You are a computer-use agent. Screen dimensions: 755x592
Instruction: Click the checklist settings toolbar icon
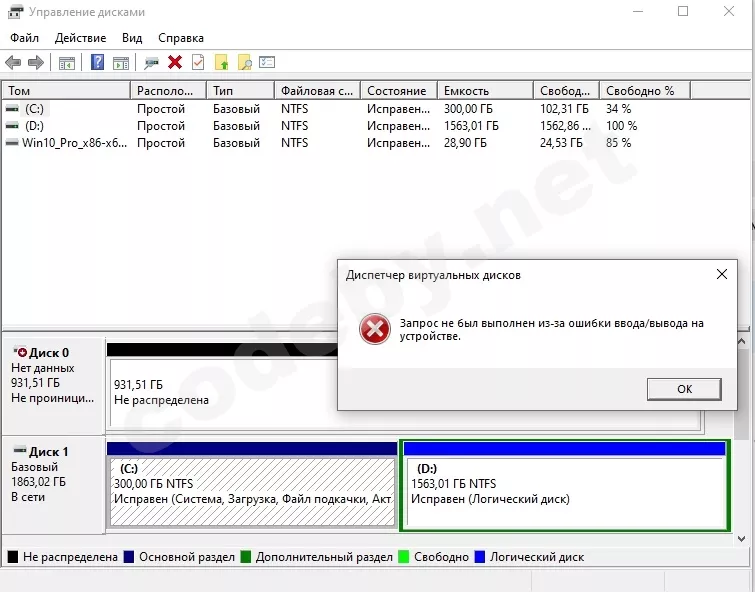[267, 62]
